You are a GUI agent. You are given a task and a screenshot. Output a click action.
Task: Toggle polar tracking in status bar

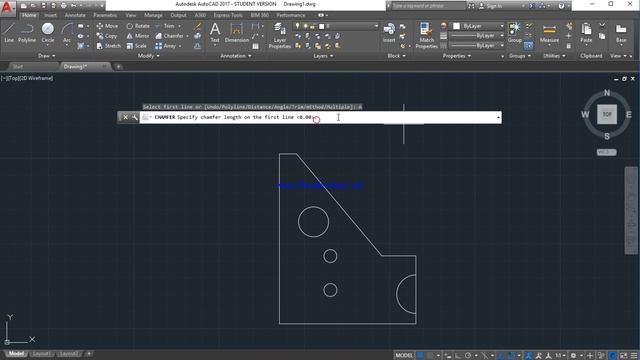(x=468, y=356)
